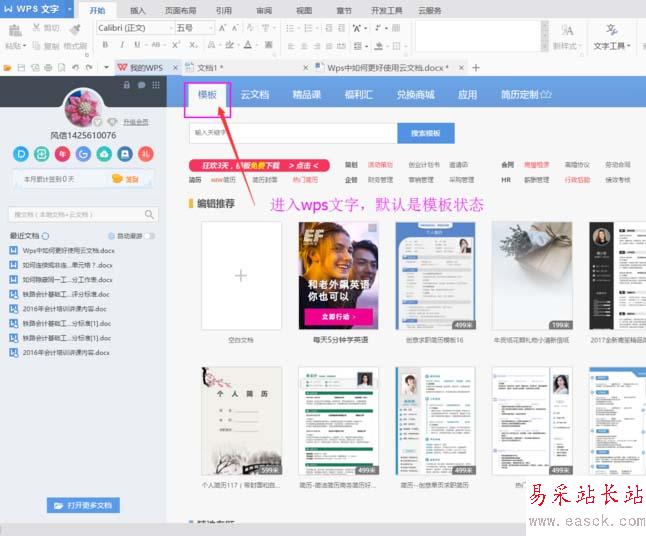
Task: Click the 模板 tab in blue bar
Action: pos(207,95)
